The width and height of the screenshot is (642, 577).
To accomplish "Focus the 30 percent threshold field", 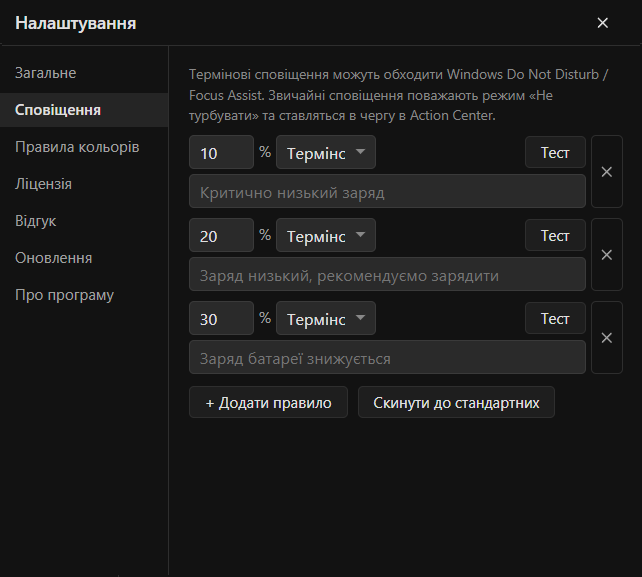I will pyautogui.click(x=222, y=318).
